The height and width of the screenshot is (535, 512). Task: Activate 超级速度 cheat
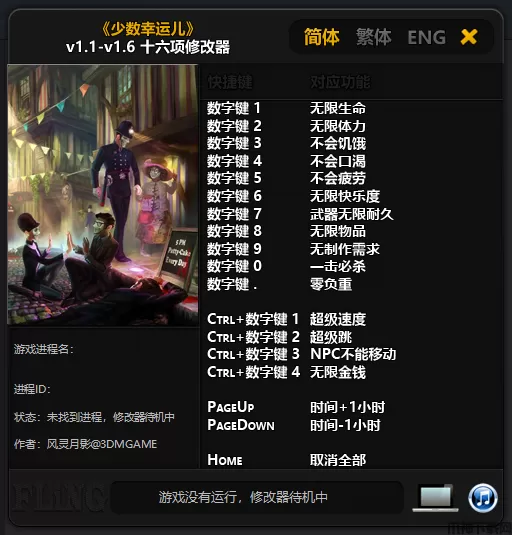pos(338,319)
